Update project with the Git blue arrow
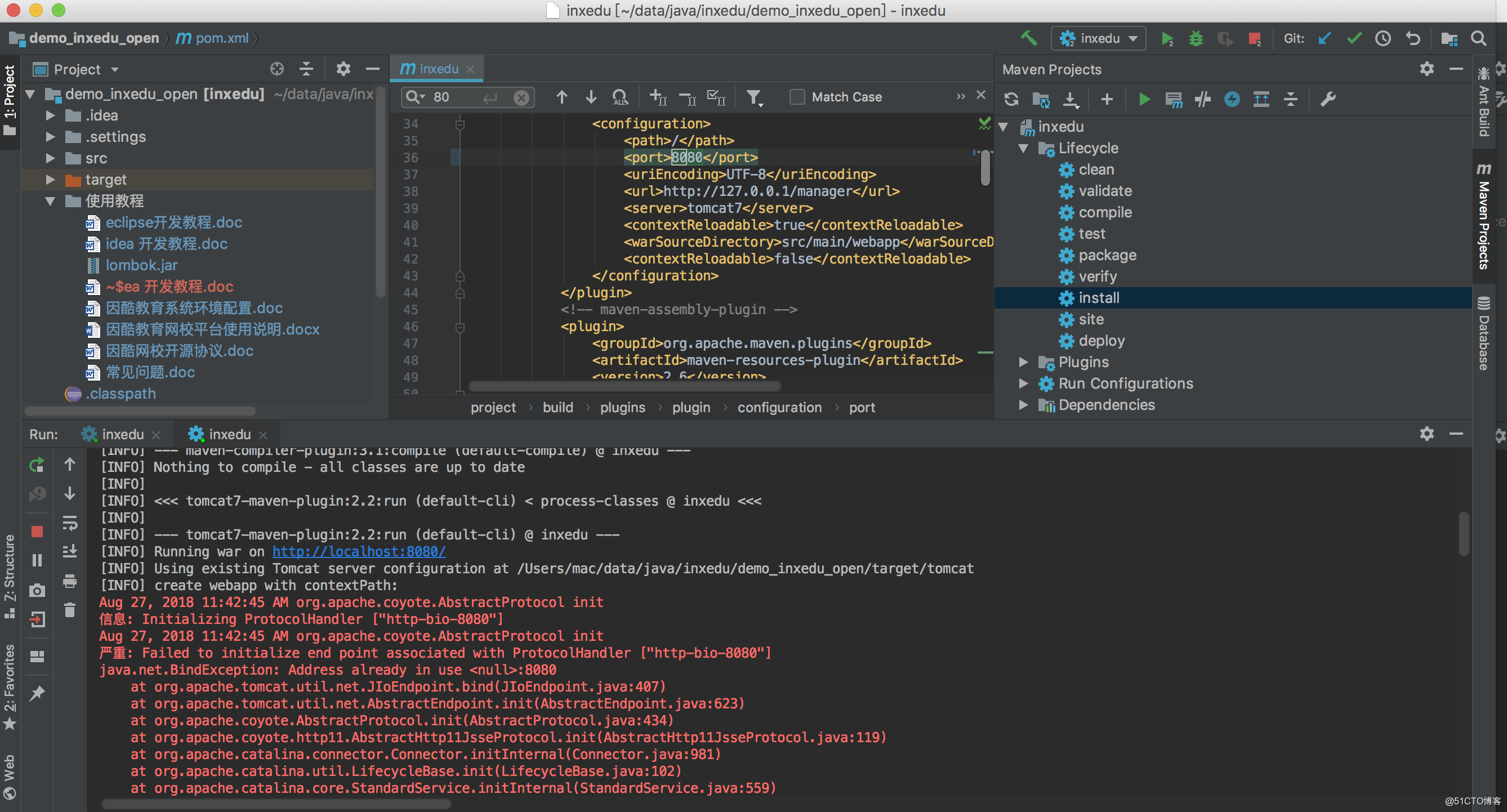 (1325, 39)
